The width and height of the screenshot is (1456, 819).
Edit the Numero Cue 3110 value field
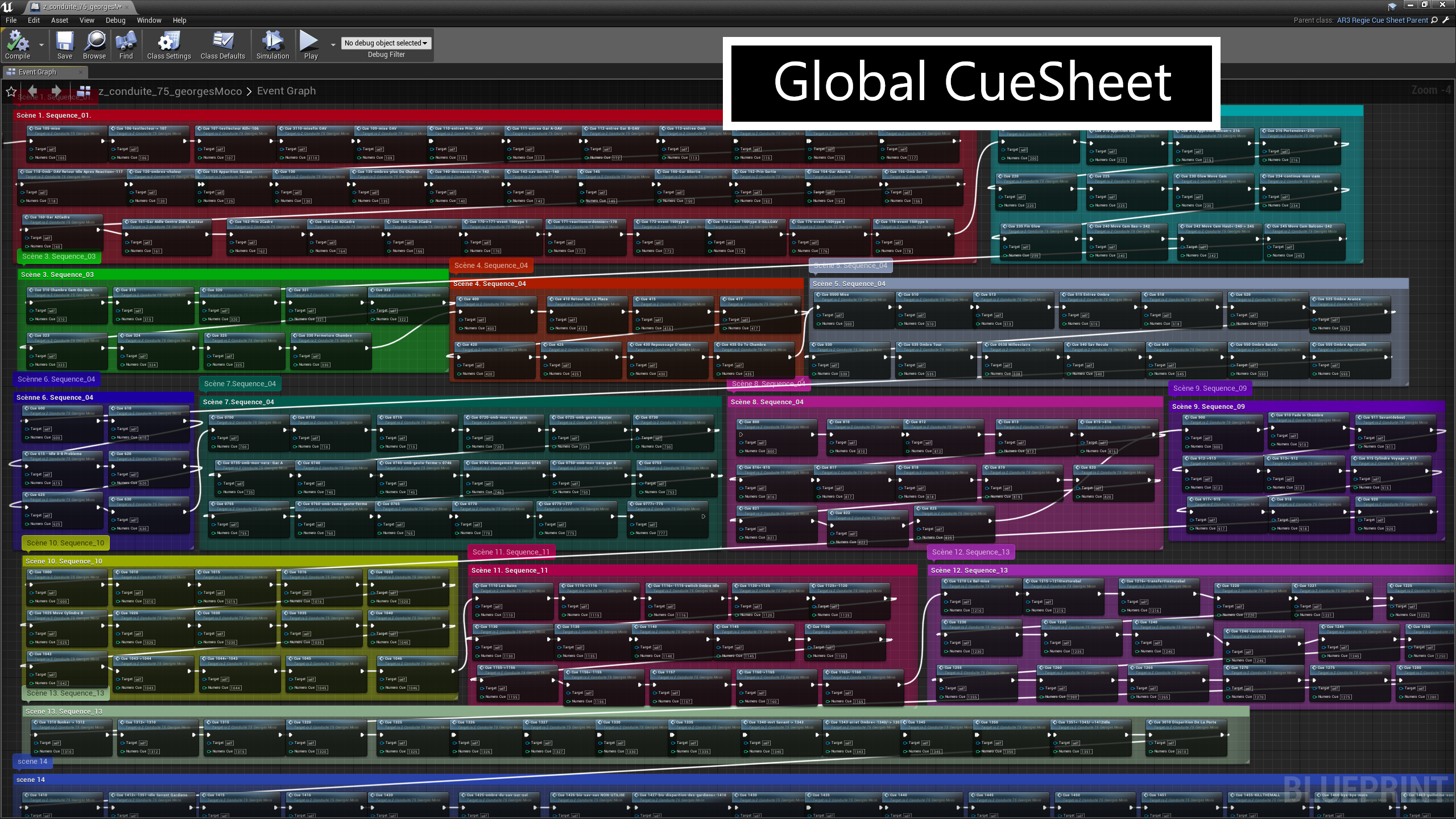pyautogui.click(x=313, y=158)
